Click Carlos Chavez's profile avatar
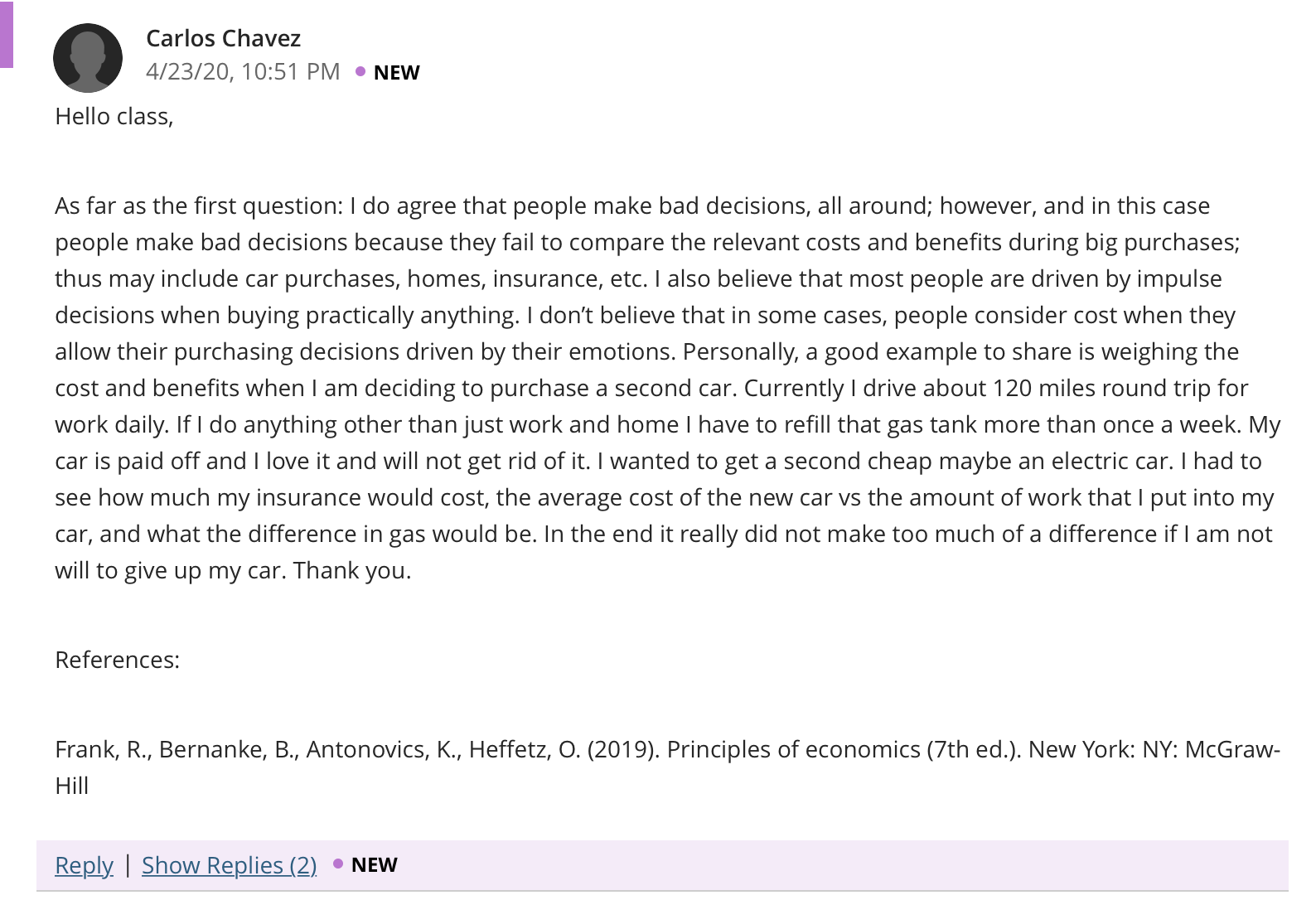 click(x=88, y=58)
